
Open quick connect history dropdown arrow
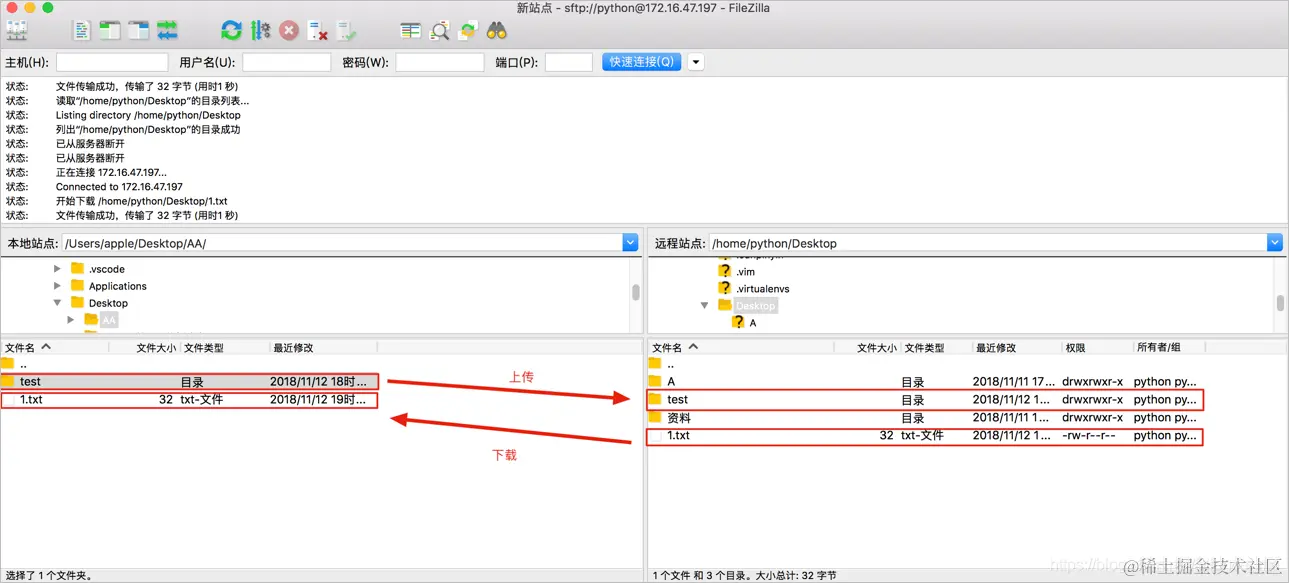696,62
